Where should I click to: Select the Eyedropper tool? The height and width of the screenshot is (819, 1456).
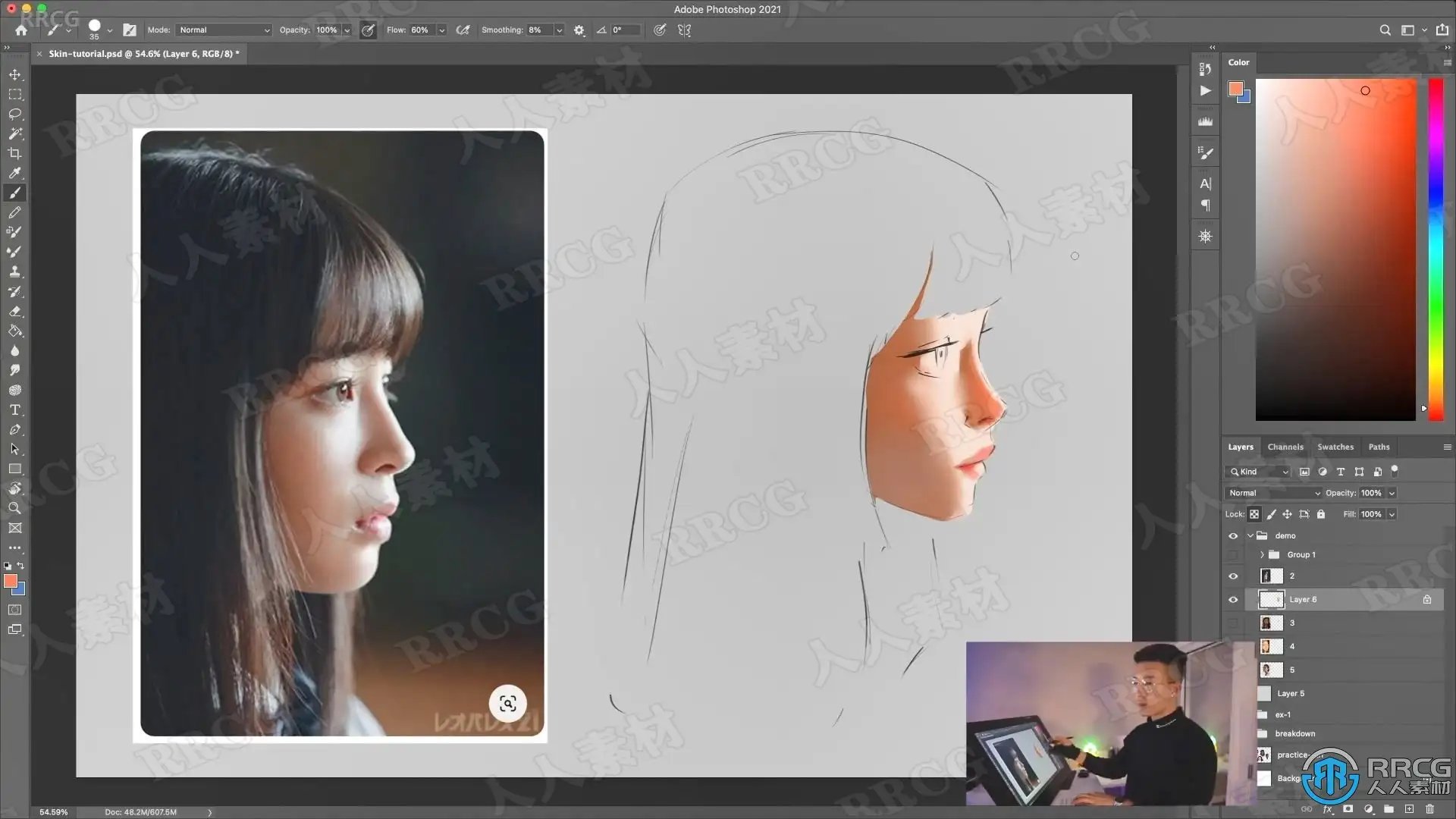[14, 173]
